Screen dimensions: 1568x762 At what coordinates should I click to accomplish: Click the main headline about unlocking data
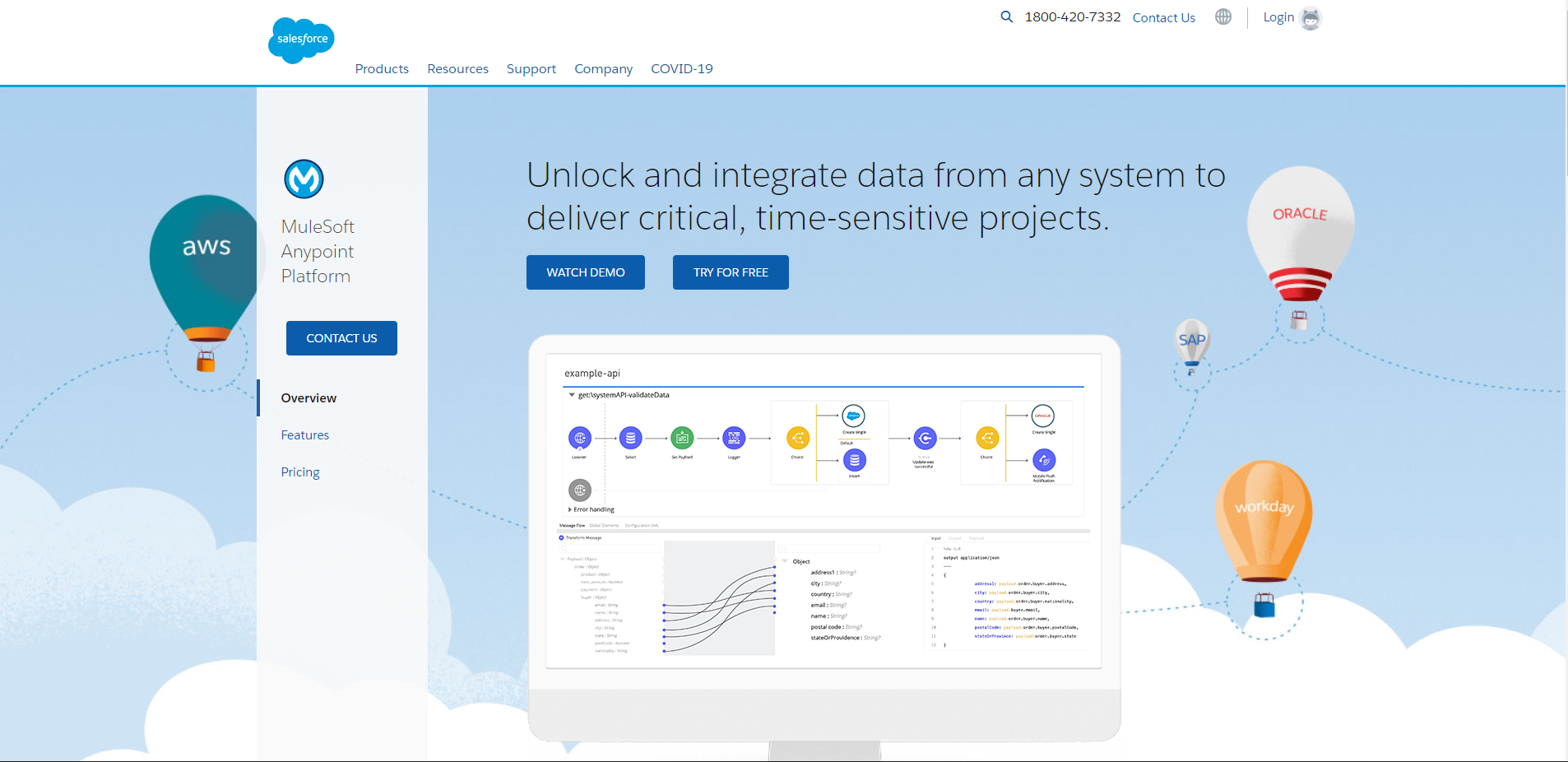pos(876,197)
